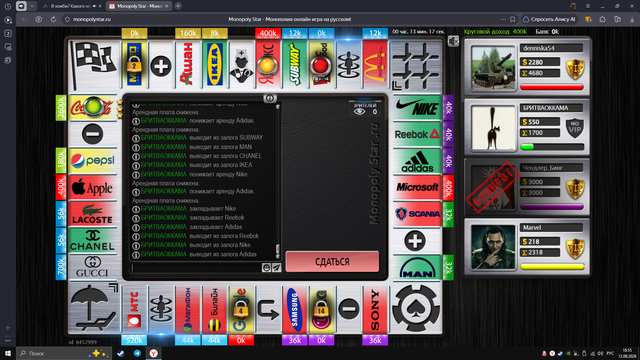Open browser extensions puzzle icon
The width and height of the screenshot is (640, 360).
click(602, 19)
